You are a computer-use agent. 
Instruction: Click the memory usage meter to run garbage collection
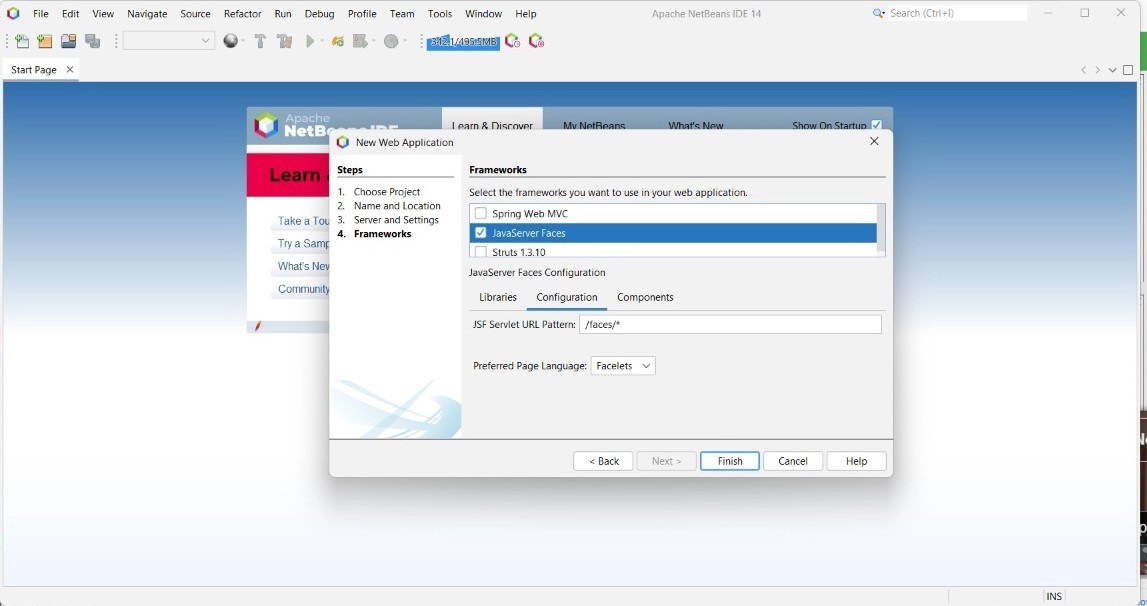[x=462, y=42]
